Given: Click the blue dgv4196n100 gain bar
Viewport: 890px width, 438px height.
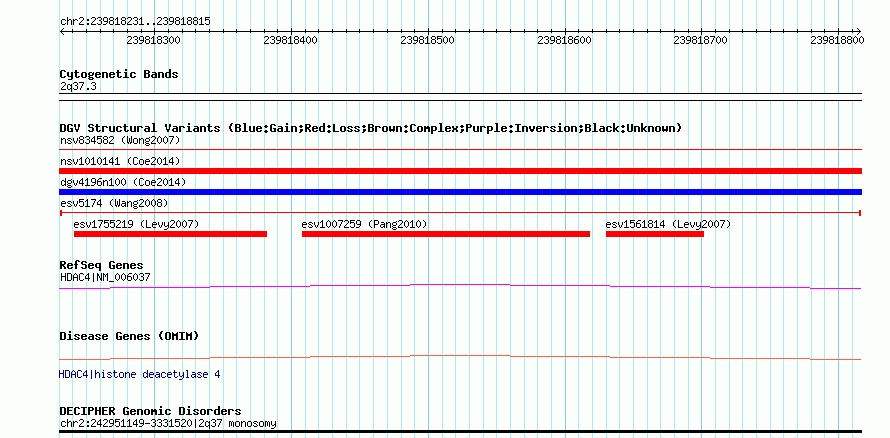Looking at the screenshot, I should point(460,192).
